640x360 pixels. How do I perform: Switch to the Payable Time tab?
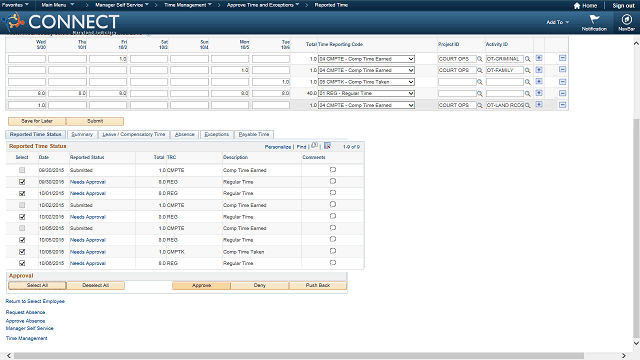point(254,134)
